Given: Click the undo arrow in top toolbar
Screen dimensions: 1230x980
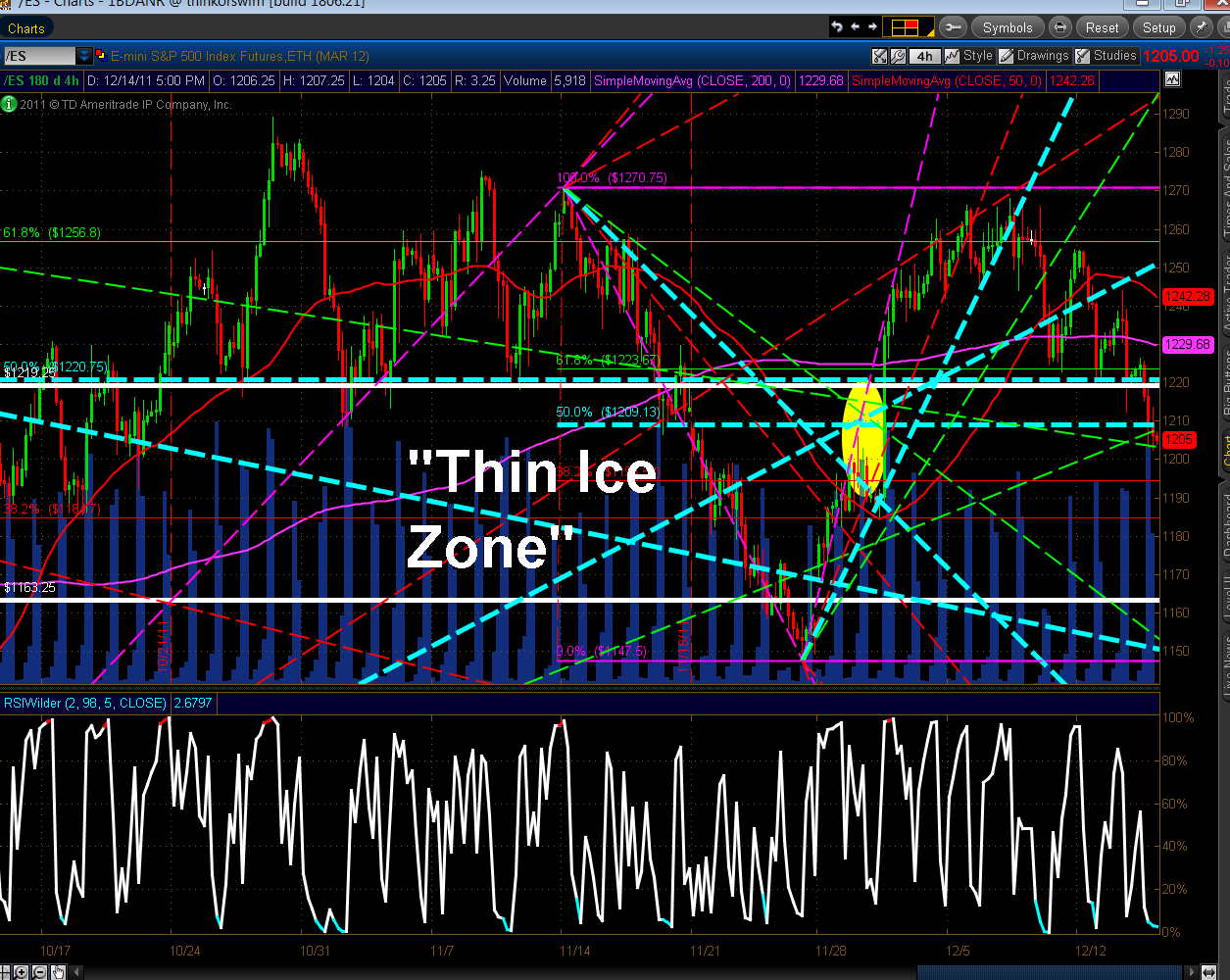Looking at the screenshot, I should click(837, 27).
